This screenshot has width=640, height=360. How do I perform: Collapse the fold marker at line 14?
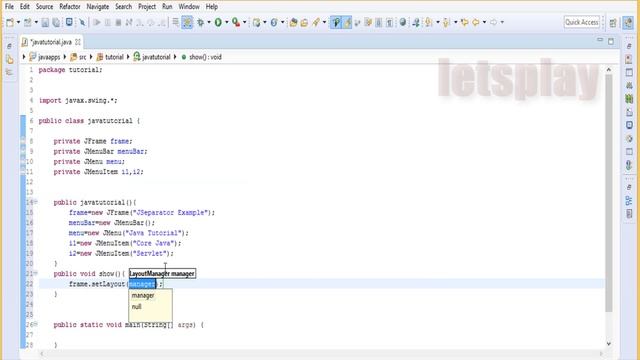36,202
